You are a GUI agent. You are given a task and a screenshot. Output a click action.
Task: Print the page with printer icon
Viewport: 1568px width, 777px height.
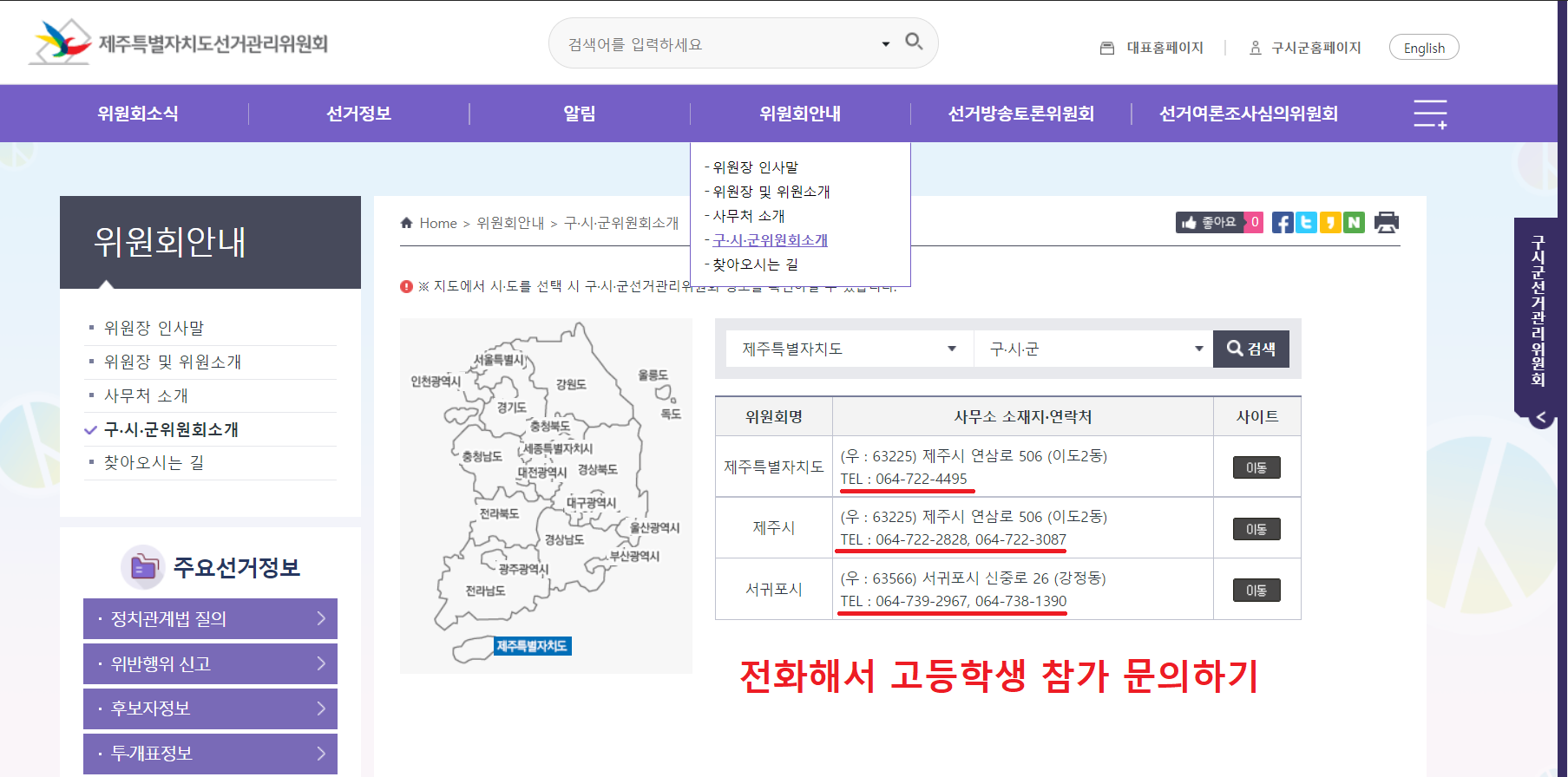pos(1387,223)
